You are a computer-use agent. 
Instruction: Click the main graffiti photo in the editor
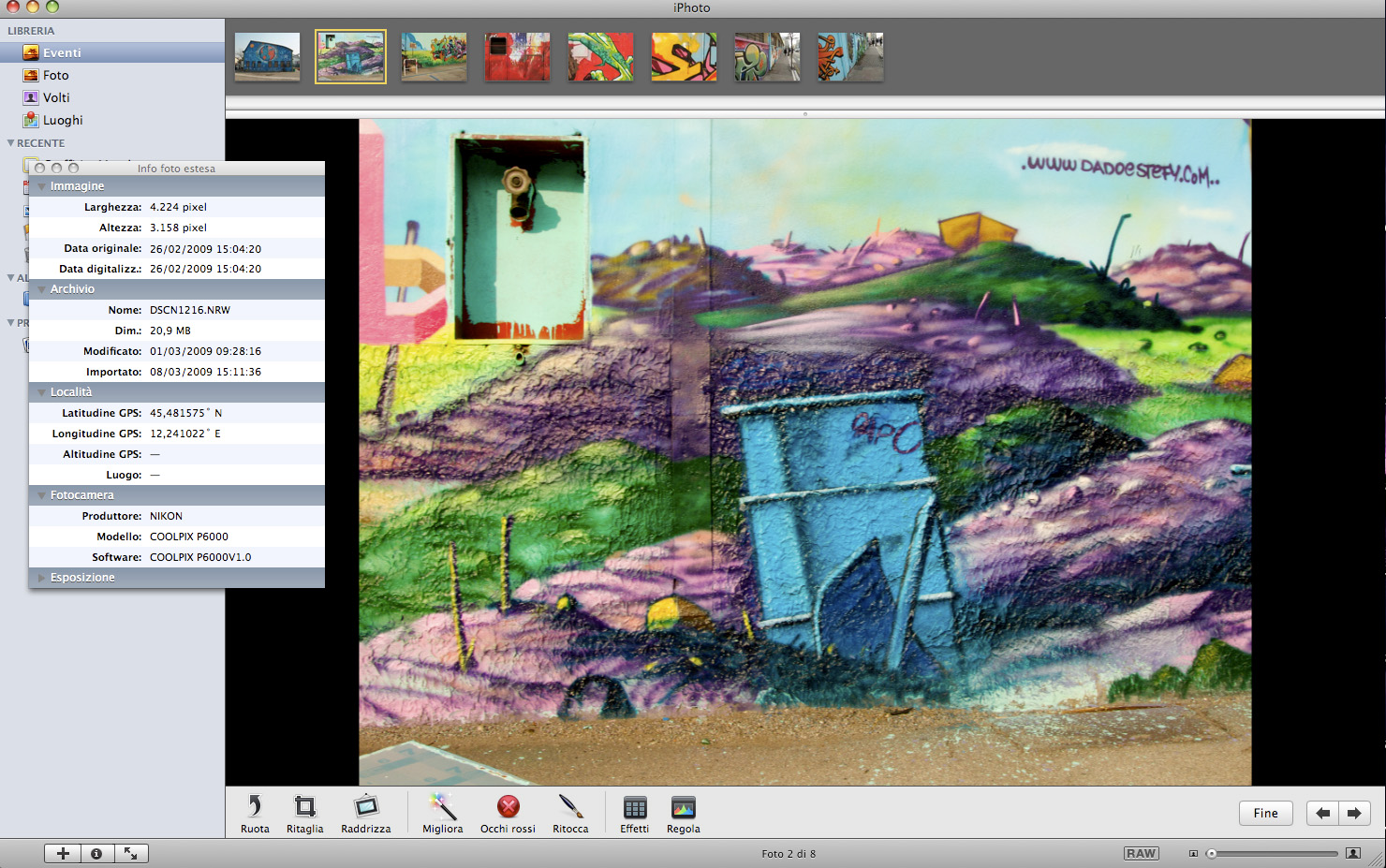coord(805,452)
